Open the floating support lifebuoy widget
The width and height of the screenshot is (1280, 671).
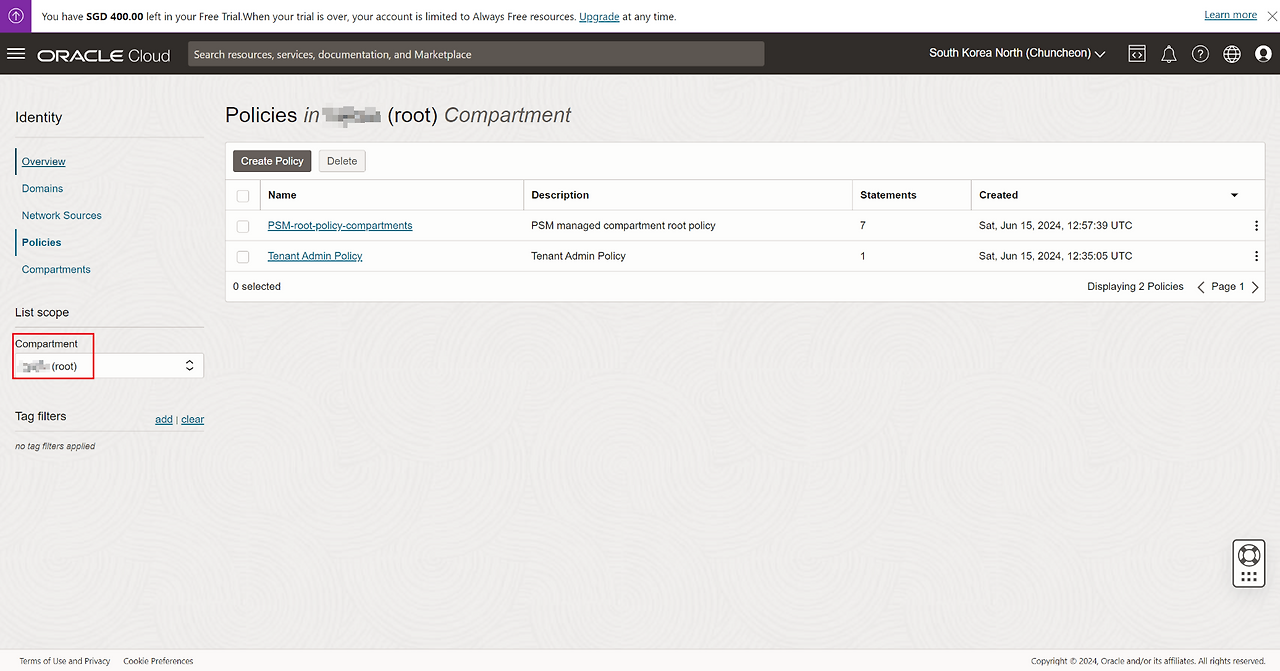(x=1248, y=554)
